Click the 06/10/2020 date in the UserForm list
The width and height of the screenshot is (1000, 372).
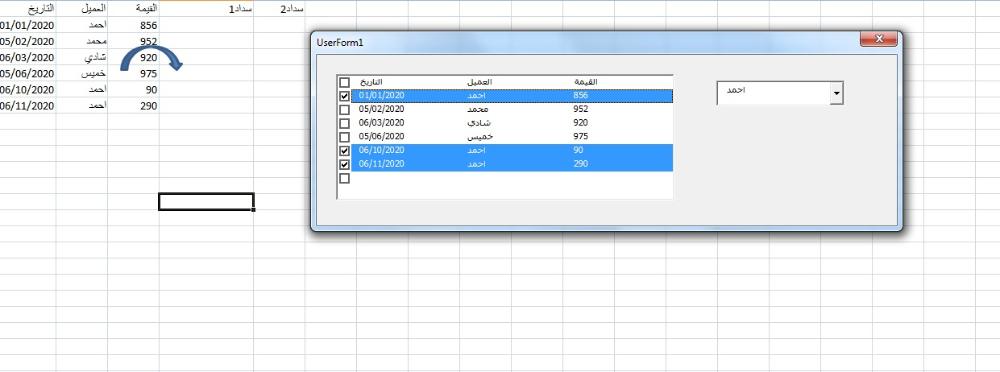pos(381,151)
